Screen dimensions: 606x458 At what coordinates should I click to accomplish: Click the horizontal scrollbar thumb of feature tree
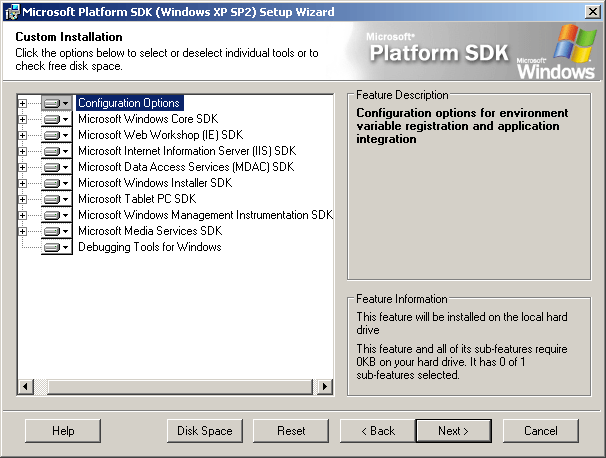pyautogui.click(x=180, y=386)
